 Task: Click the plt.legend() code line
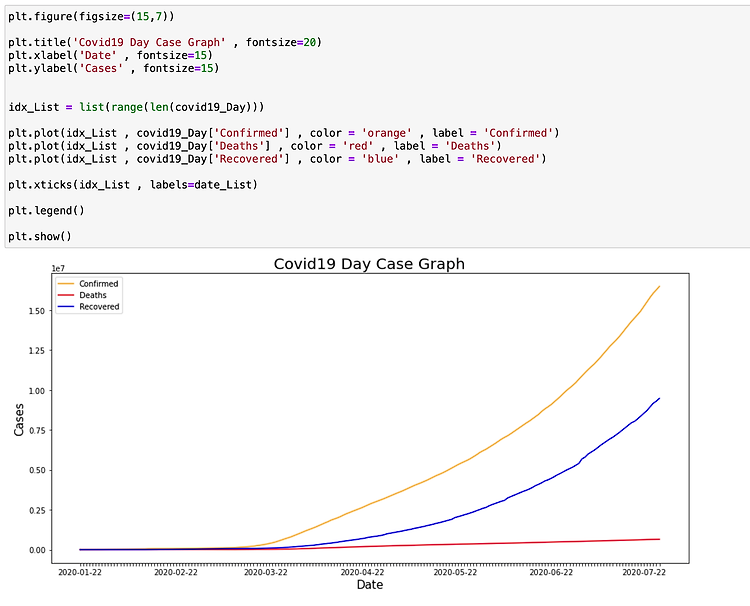[46, 210]
